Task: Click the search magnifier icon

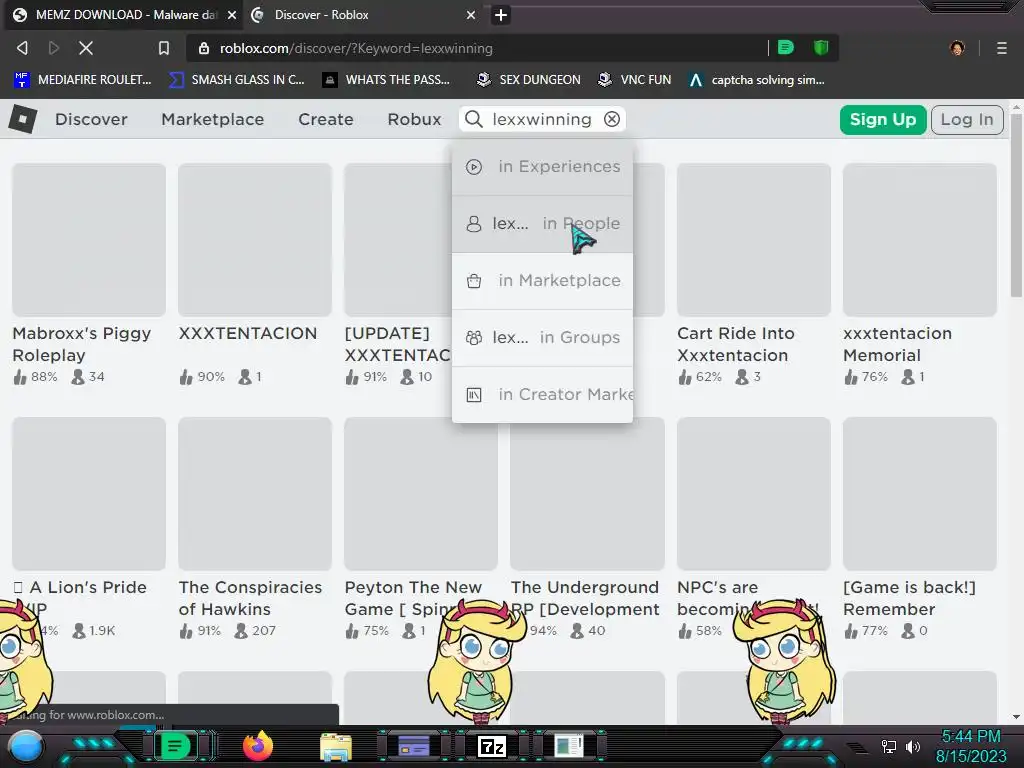Action: point(473,120)
